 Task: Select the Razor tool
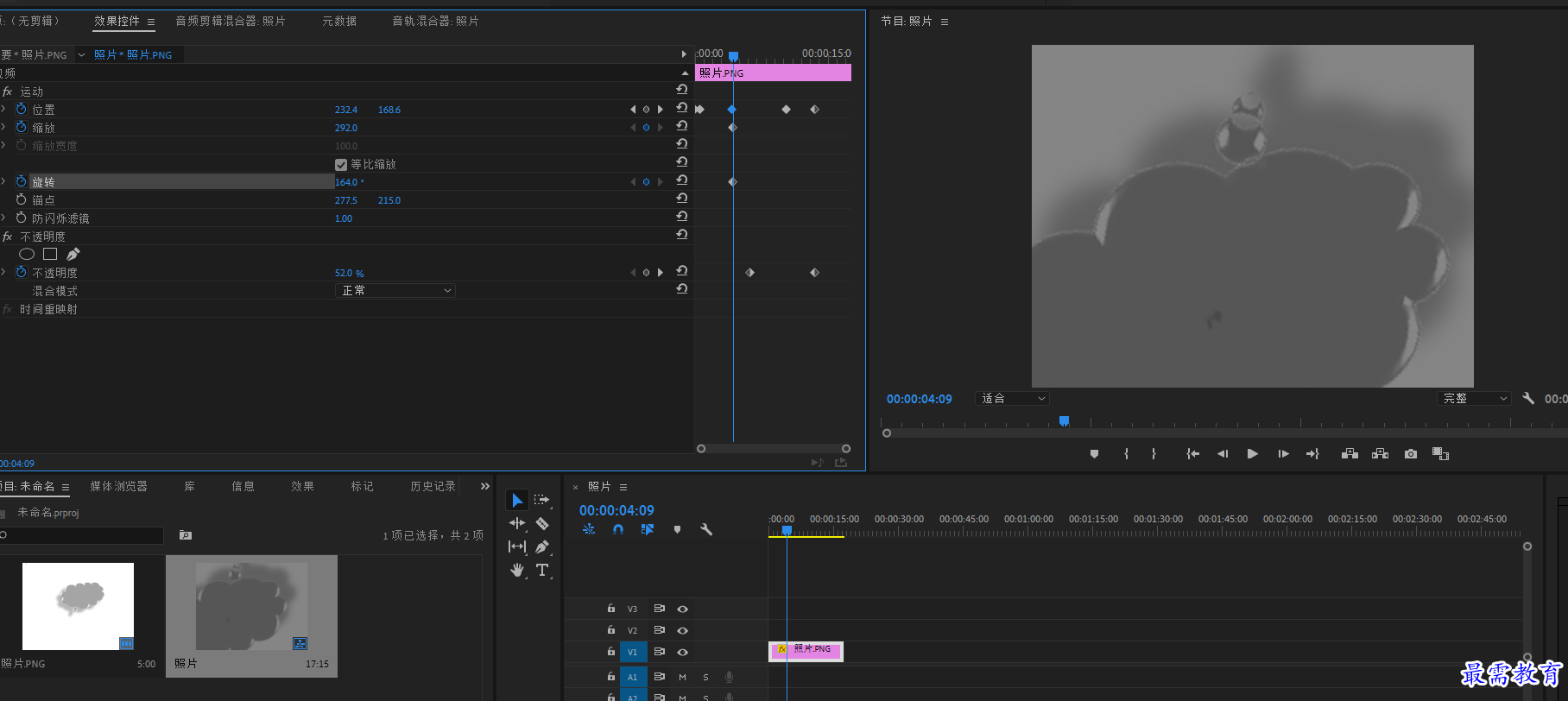pos(541,523)
